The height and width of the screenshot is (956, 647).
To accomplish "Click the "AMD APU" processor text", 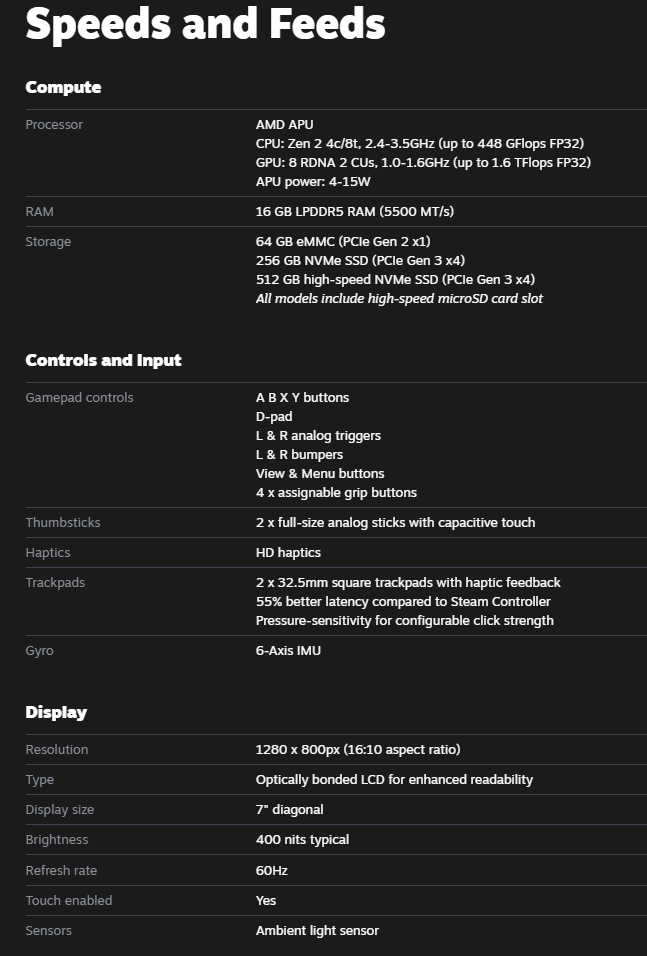I will (284, 125).
